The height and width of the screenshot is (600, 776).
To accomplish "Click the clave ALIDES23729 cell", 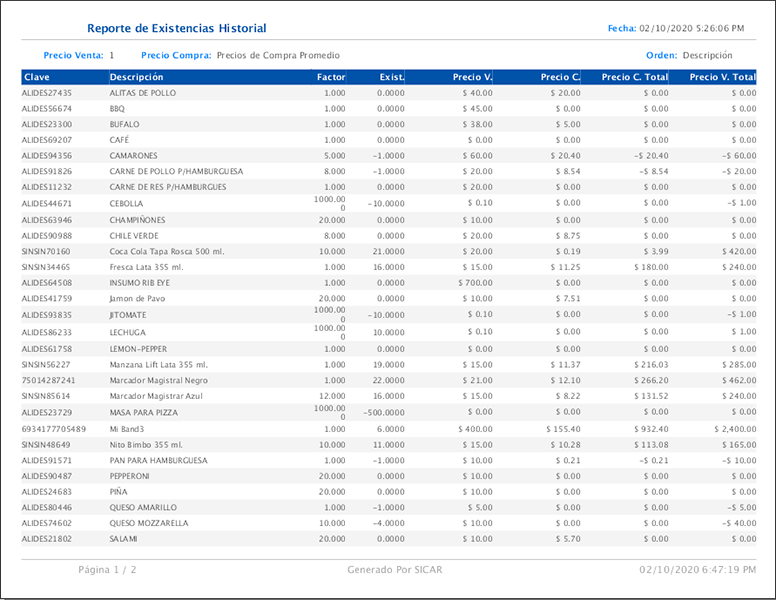I will pyautogui.click(x=47, y=412).
